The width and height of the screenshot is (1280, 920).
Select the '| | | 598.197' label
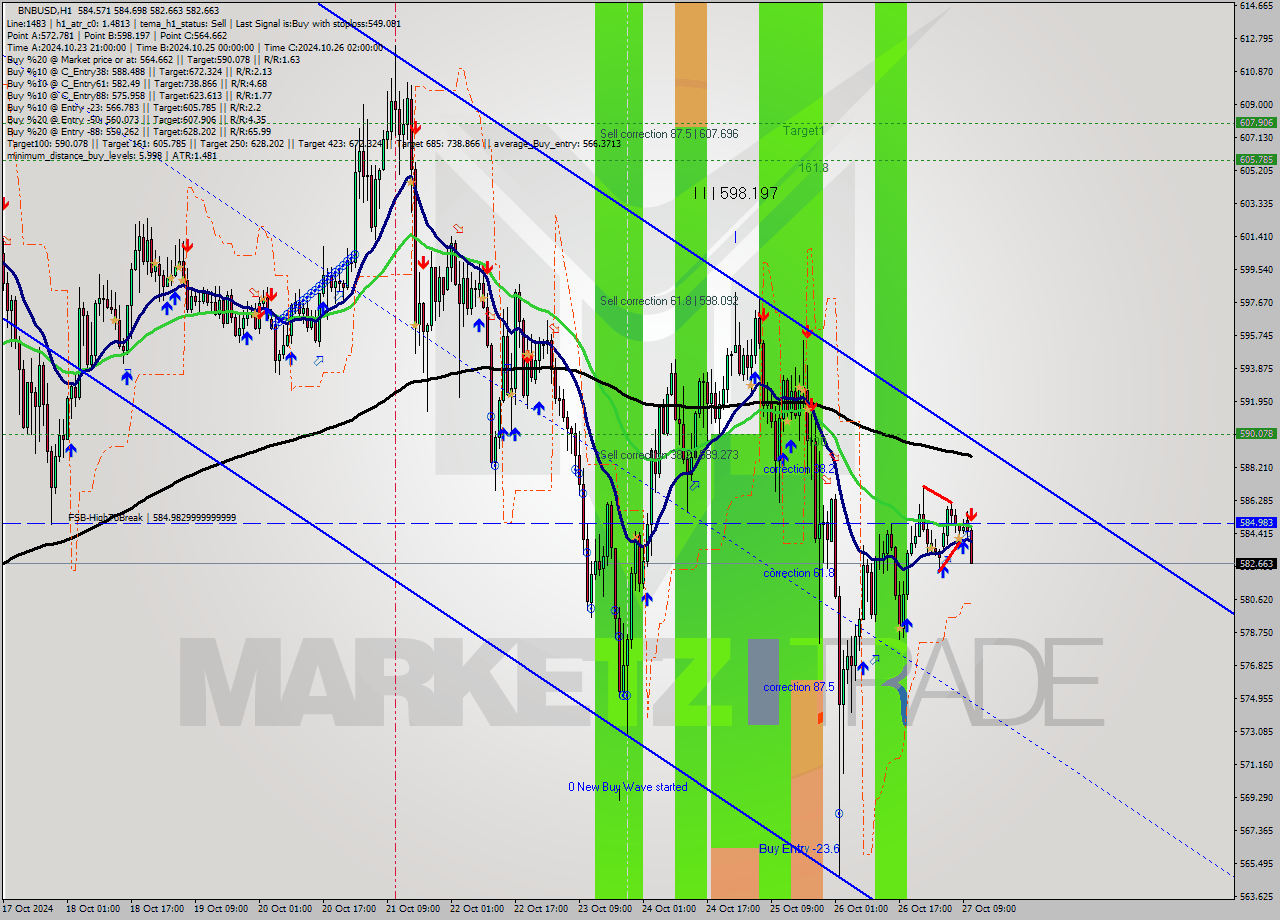coord(735,193)
